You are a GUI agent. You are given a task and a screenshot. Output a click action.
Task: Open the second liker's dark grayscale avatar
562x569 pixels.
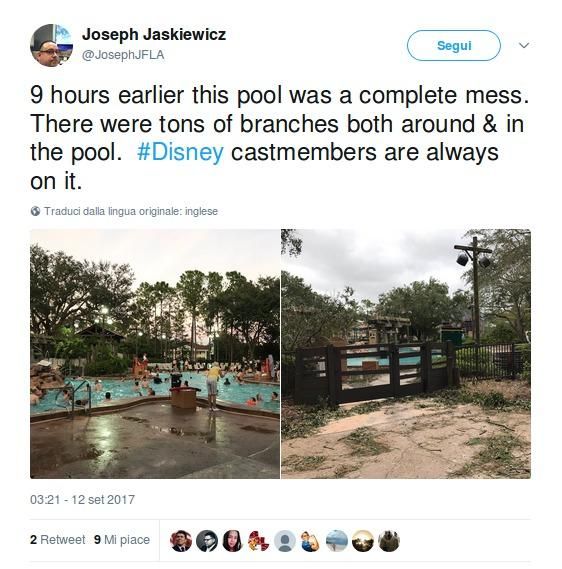(207, 541)
